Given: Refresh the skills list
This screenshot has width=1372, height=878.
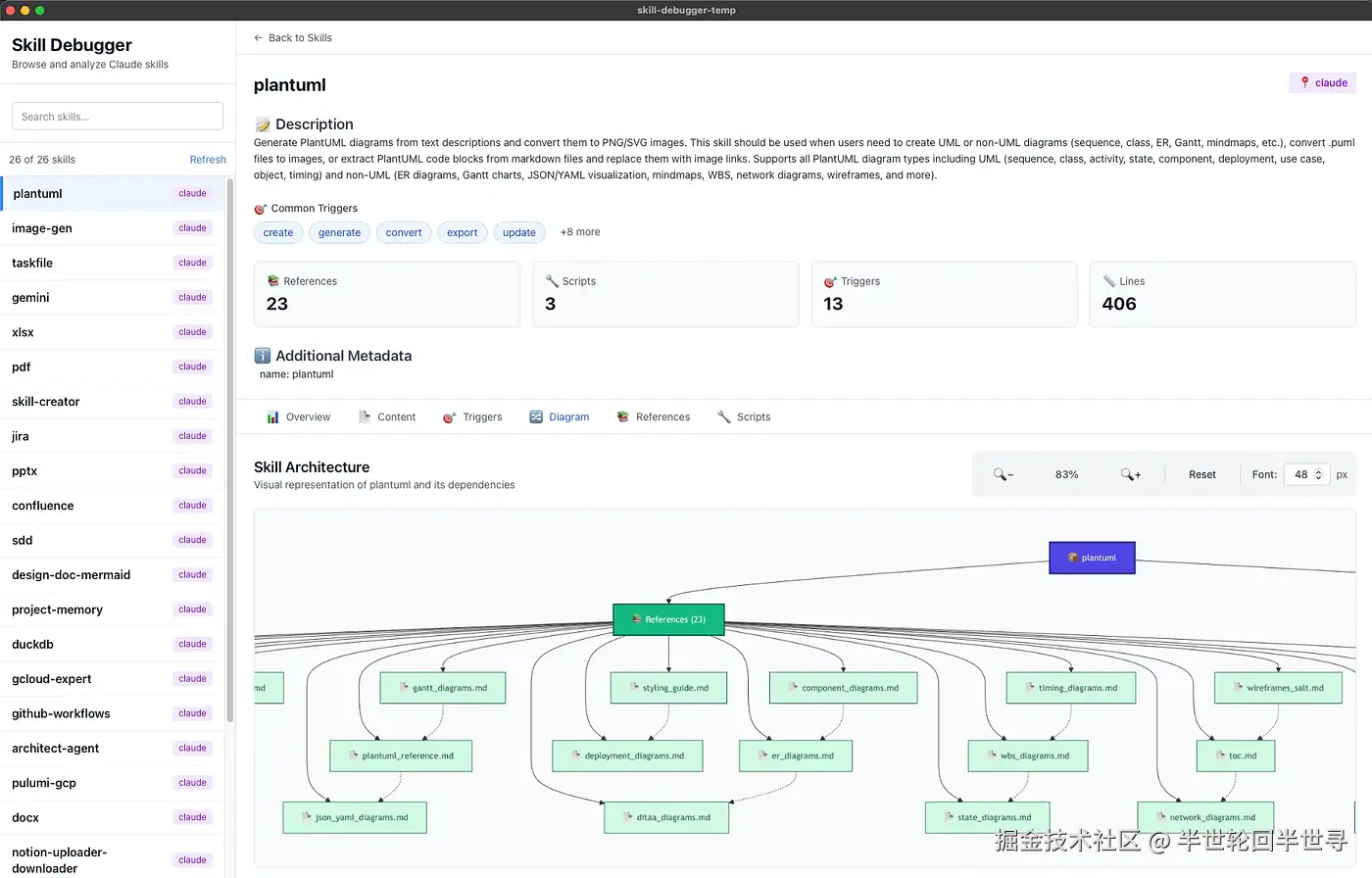Looking at the screenshot, I should (208, 160).
